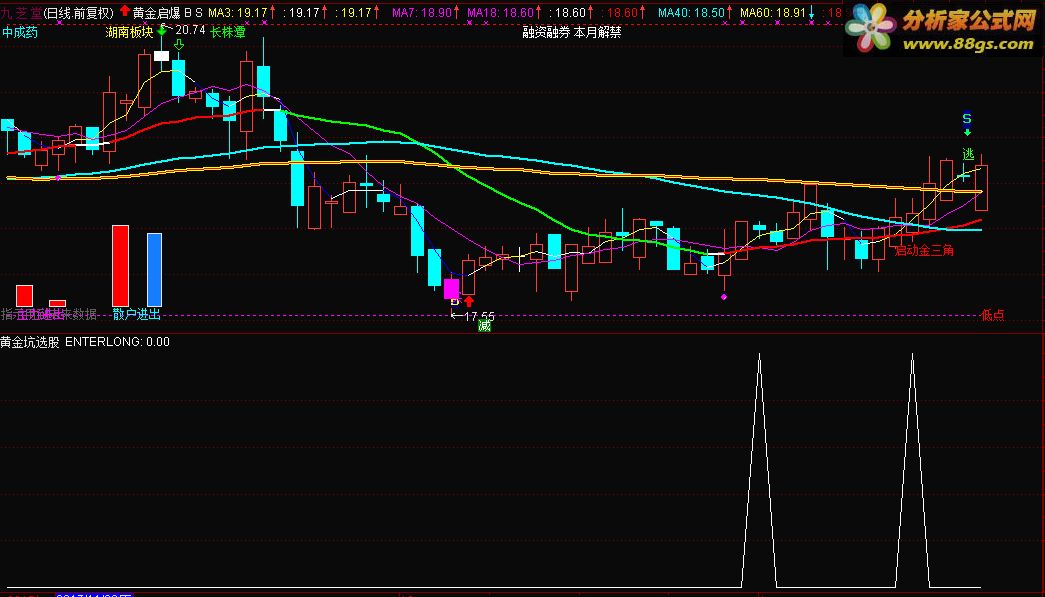The image size is (1045, 597).
Task: Click the tall red retail flow bar
Action: click(x=121, y=266)
